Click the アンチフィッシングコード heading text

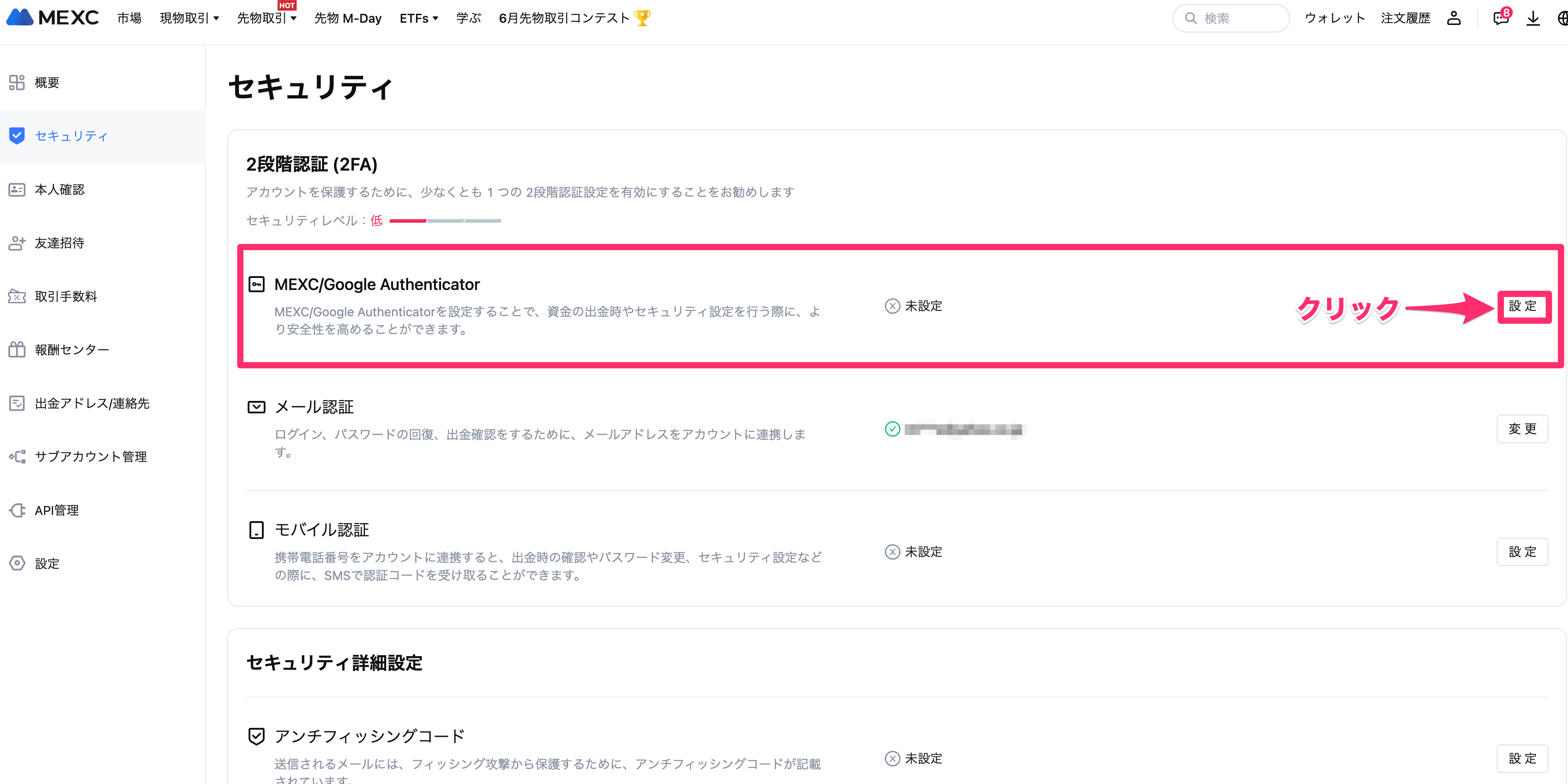369,736
